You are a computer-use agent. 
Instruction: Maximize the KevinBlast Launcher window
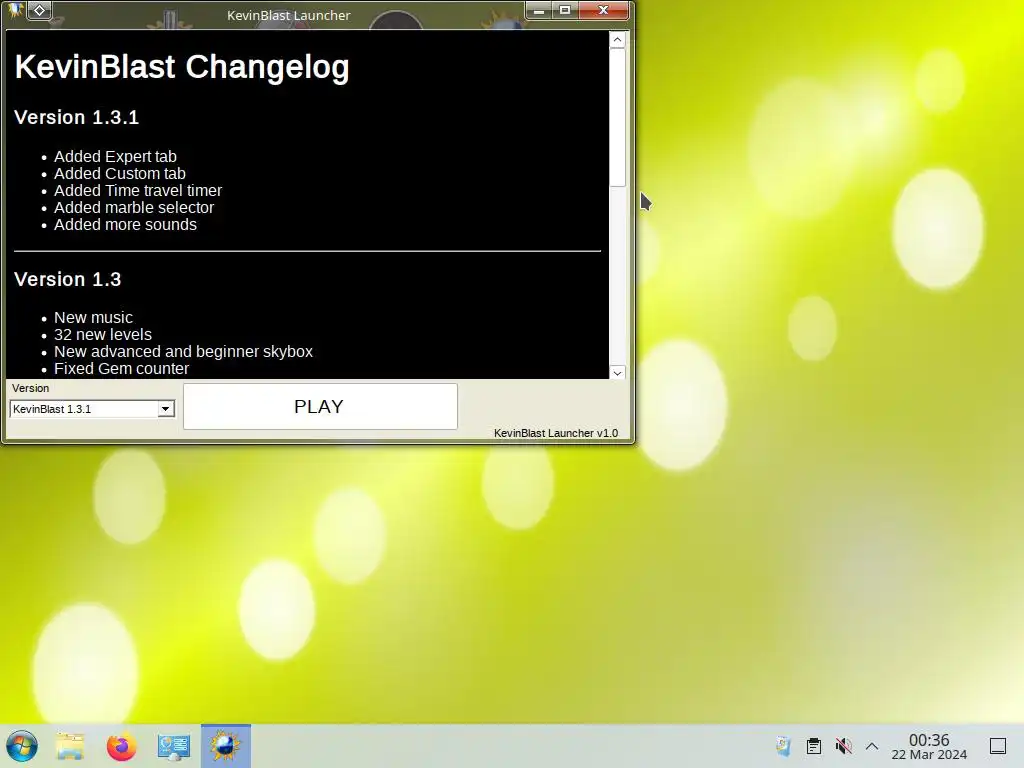565,10
